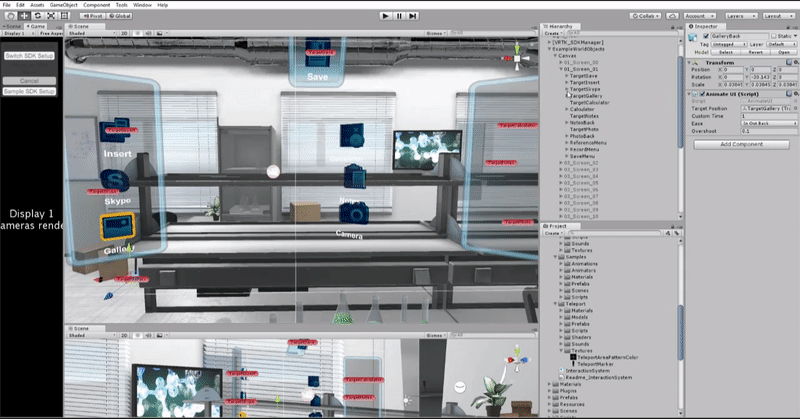Screen dimensions: 800x419
Task: Click the Pause button
Action: click(x=399, y=16)
